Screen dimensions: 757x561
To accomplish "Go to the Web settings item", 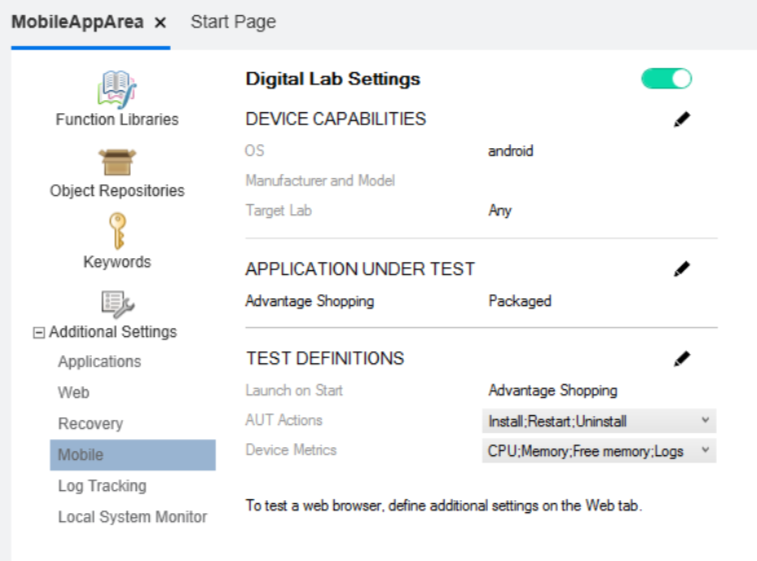I will click(x=74, y=393).
